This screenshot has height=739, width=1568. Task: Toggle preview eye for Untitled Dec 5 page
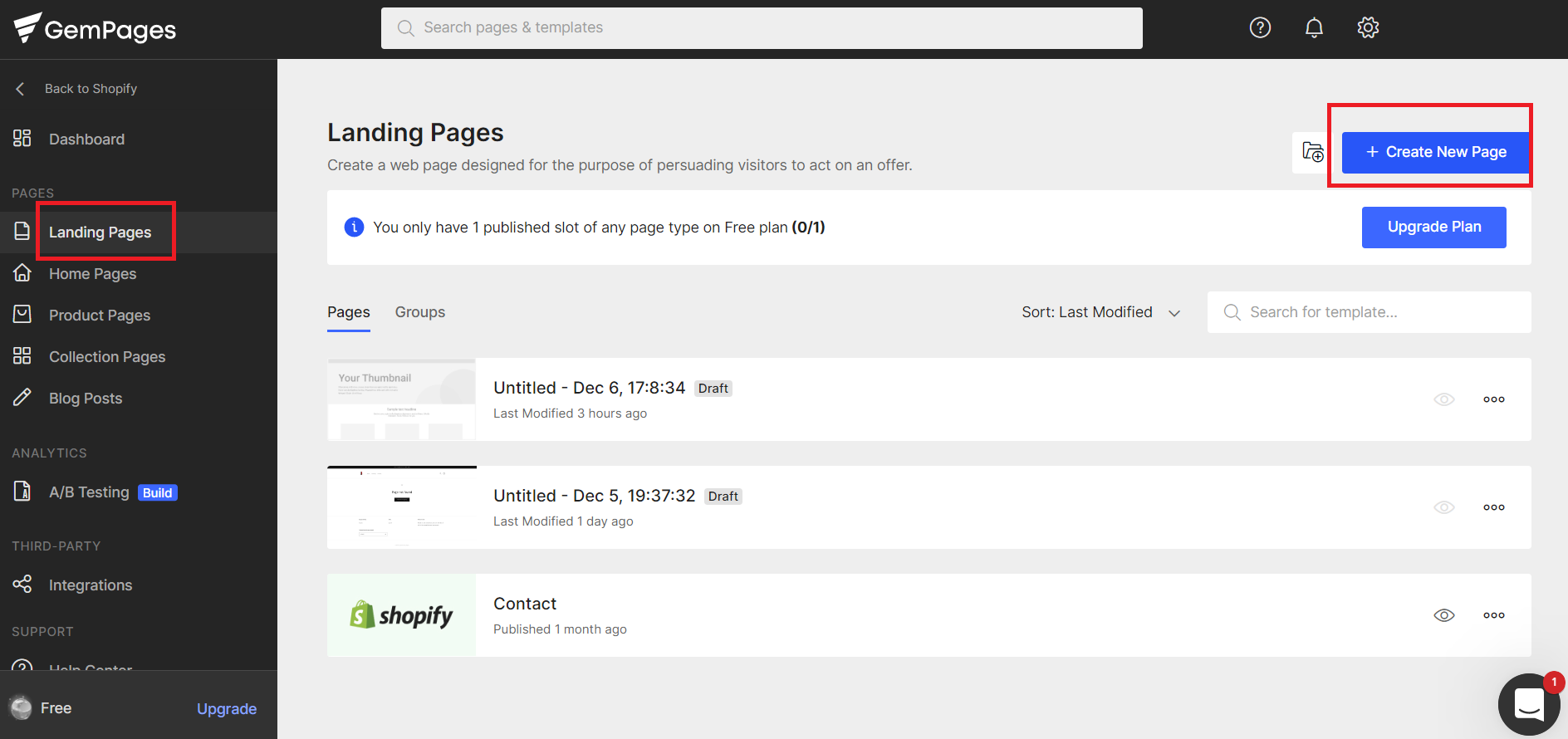pyautogui.click(x=1444, y=507)
